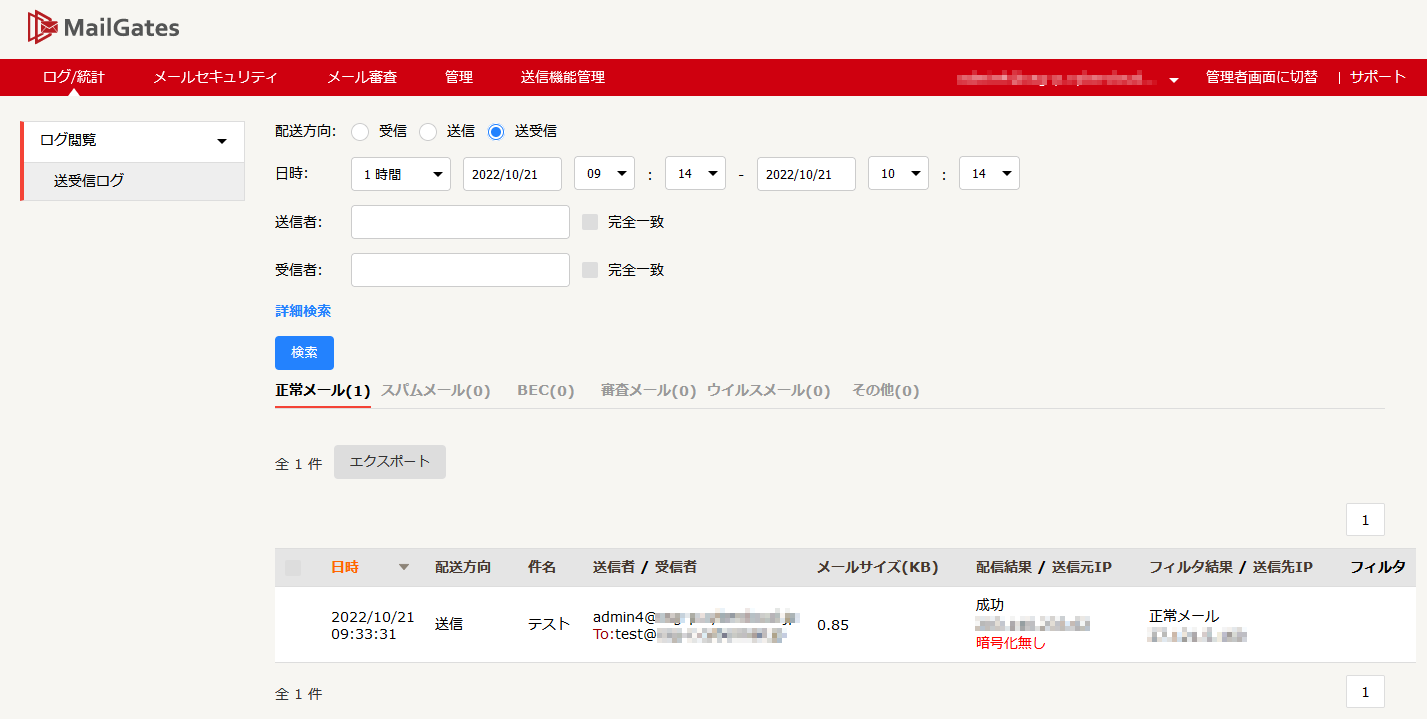This screenshot has height=719, width=1427.
Task: Open the start hour 09 dropdown
Action: pos(605,174)
